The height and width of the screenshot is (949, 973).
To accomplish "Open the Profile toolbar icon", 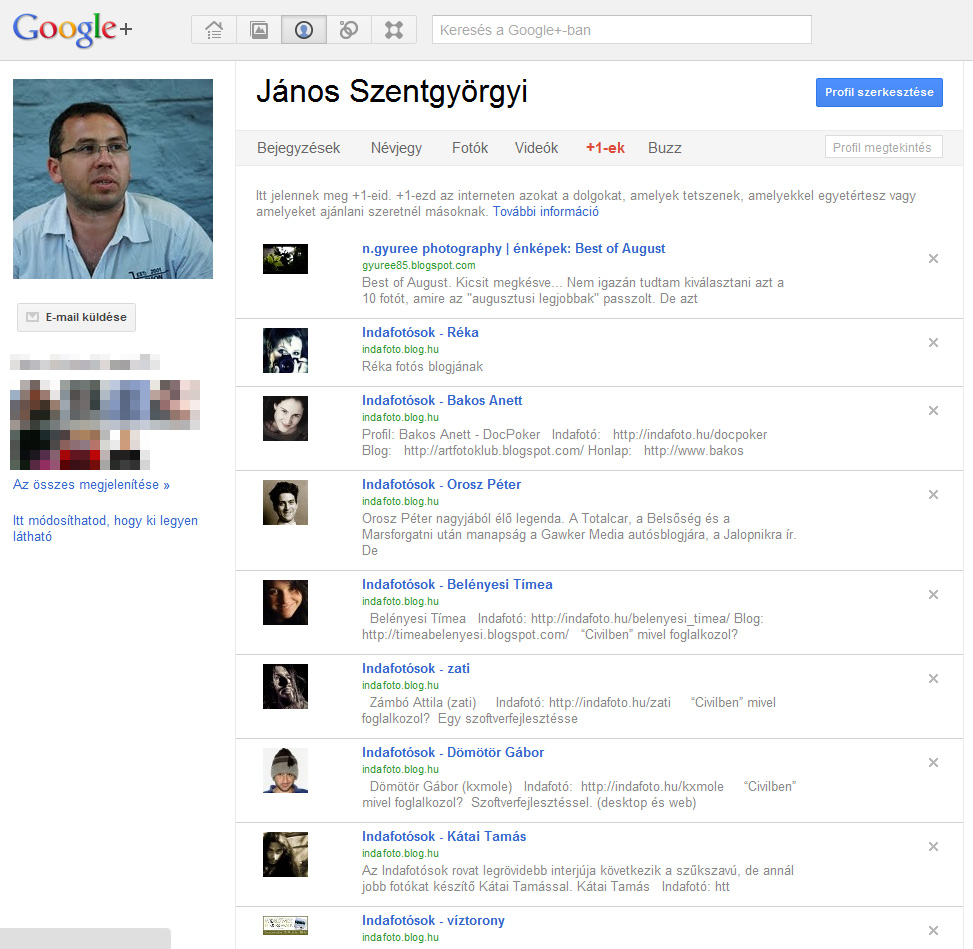I will click(304, 30).
